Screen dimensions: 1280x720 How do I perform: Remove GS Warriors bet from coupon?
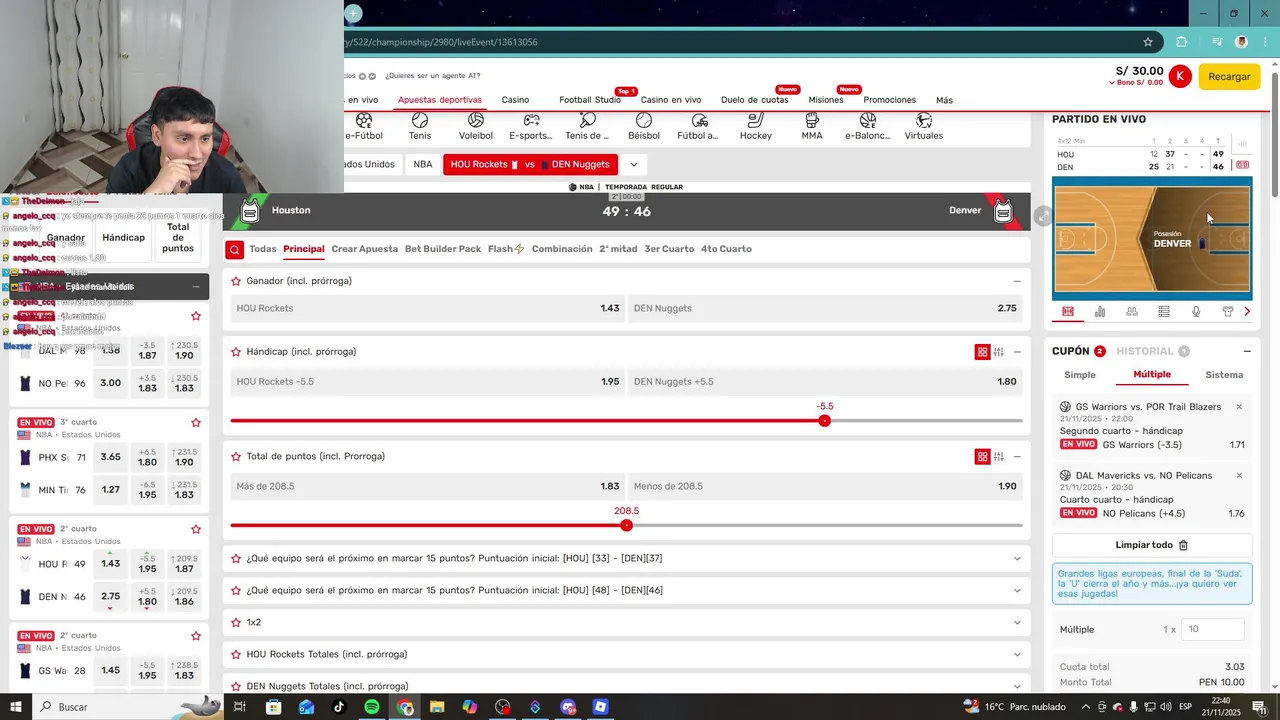tap(1239, 407)
